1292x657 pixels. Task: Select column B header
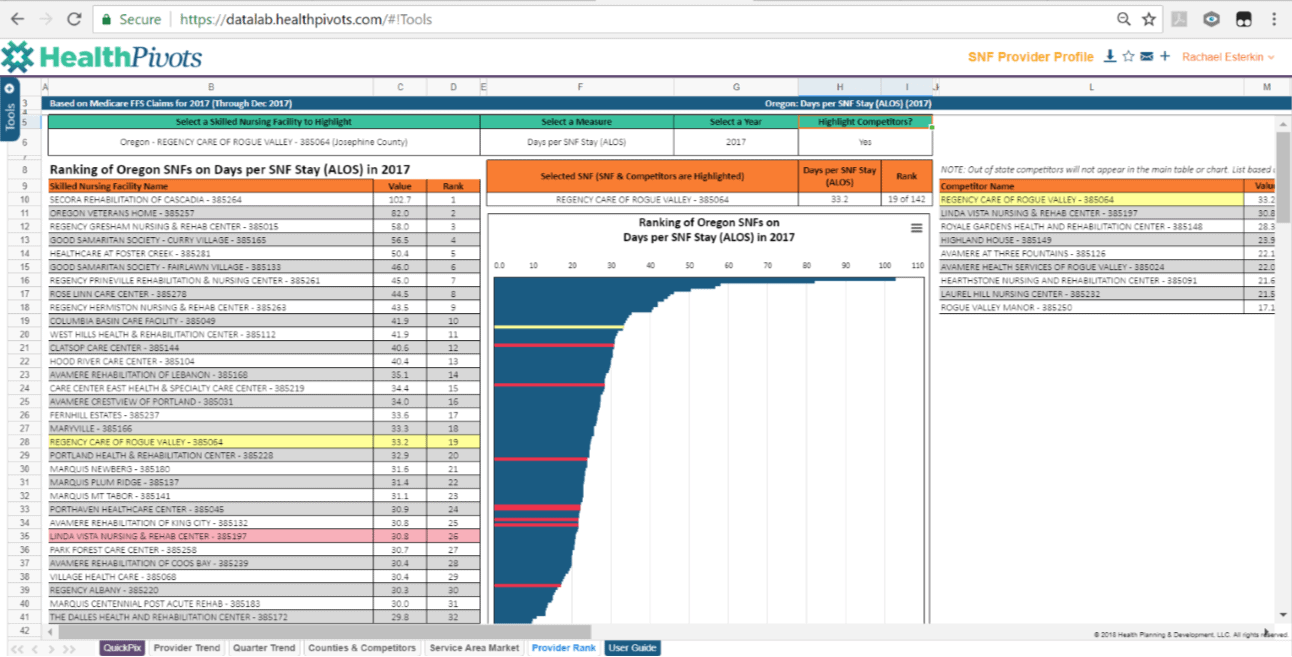211,88
